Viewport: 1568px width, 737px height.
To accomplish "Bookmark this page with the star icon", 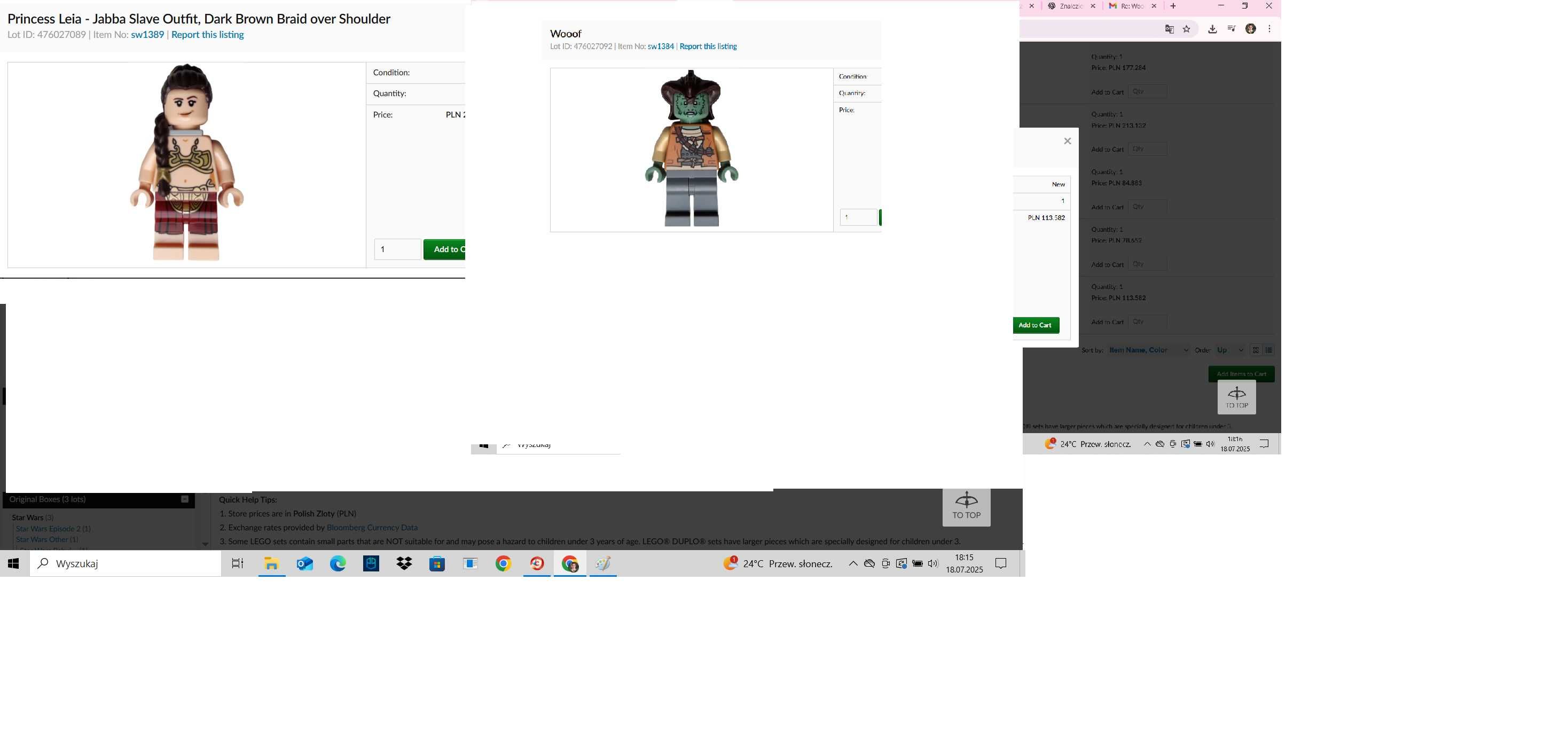I will click(1186, 29).
